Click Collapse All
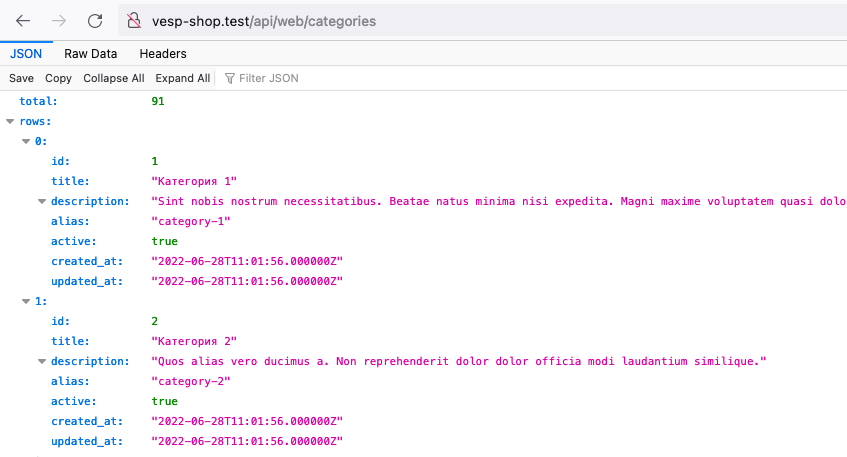Image resolution: width=847 pixels, height=457 pixels. 113,78
